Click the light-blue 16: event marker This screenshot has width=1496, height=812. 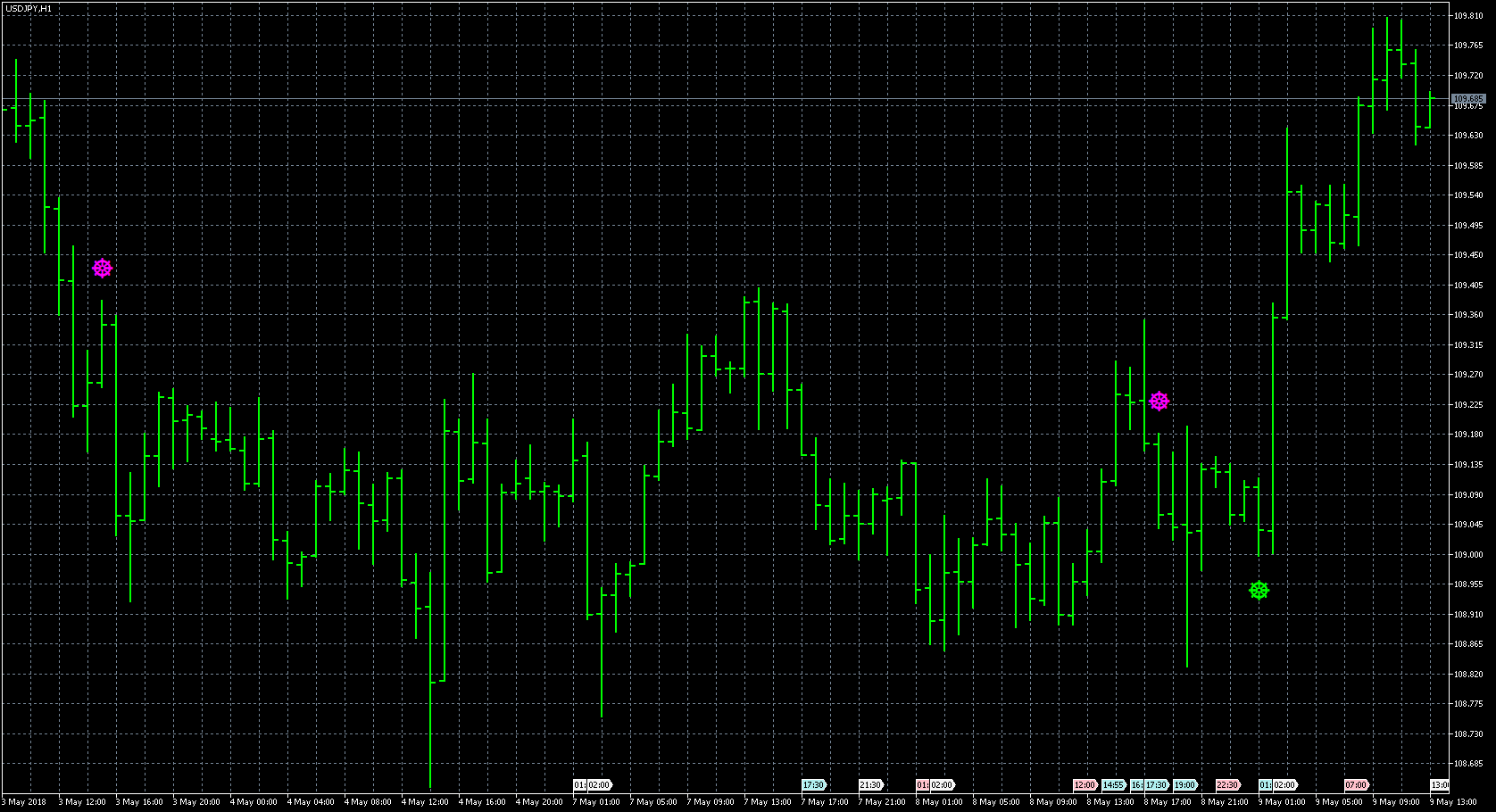pyautogui.click(x=1136, y=785)
